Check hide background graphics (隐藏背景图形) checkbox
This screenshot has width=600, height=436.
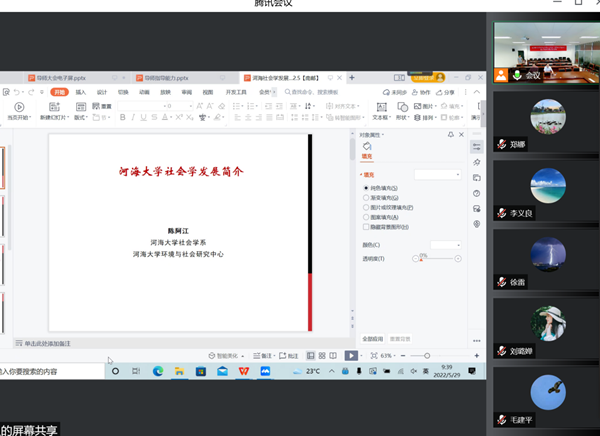click(x=366, y=227)
